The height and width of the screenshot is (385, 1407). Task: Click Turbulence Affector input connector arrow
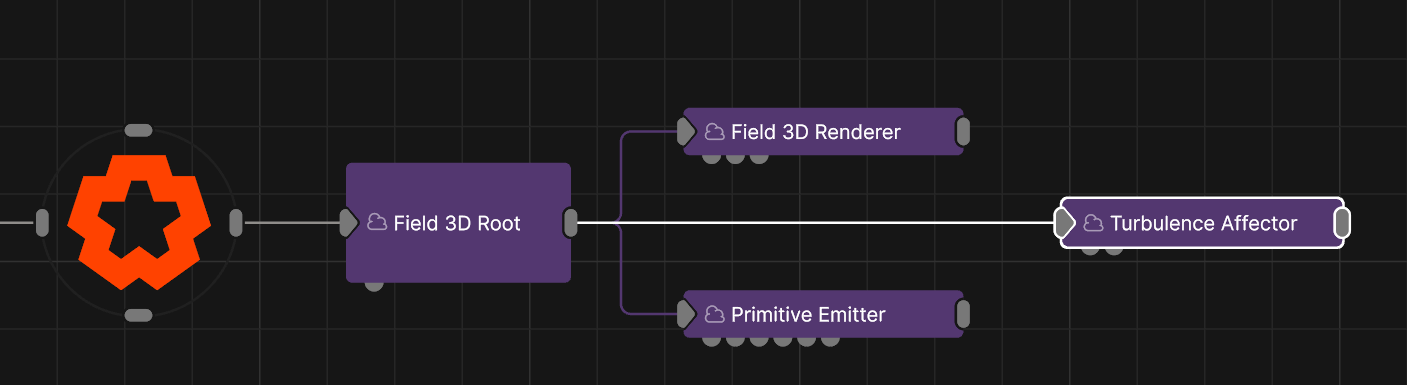tap(1065, 223)
